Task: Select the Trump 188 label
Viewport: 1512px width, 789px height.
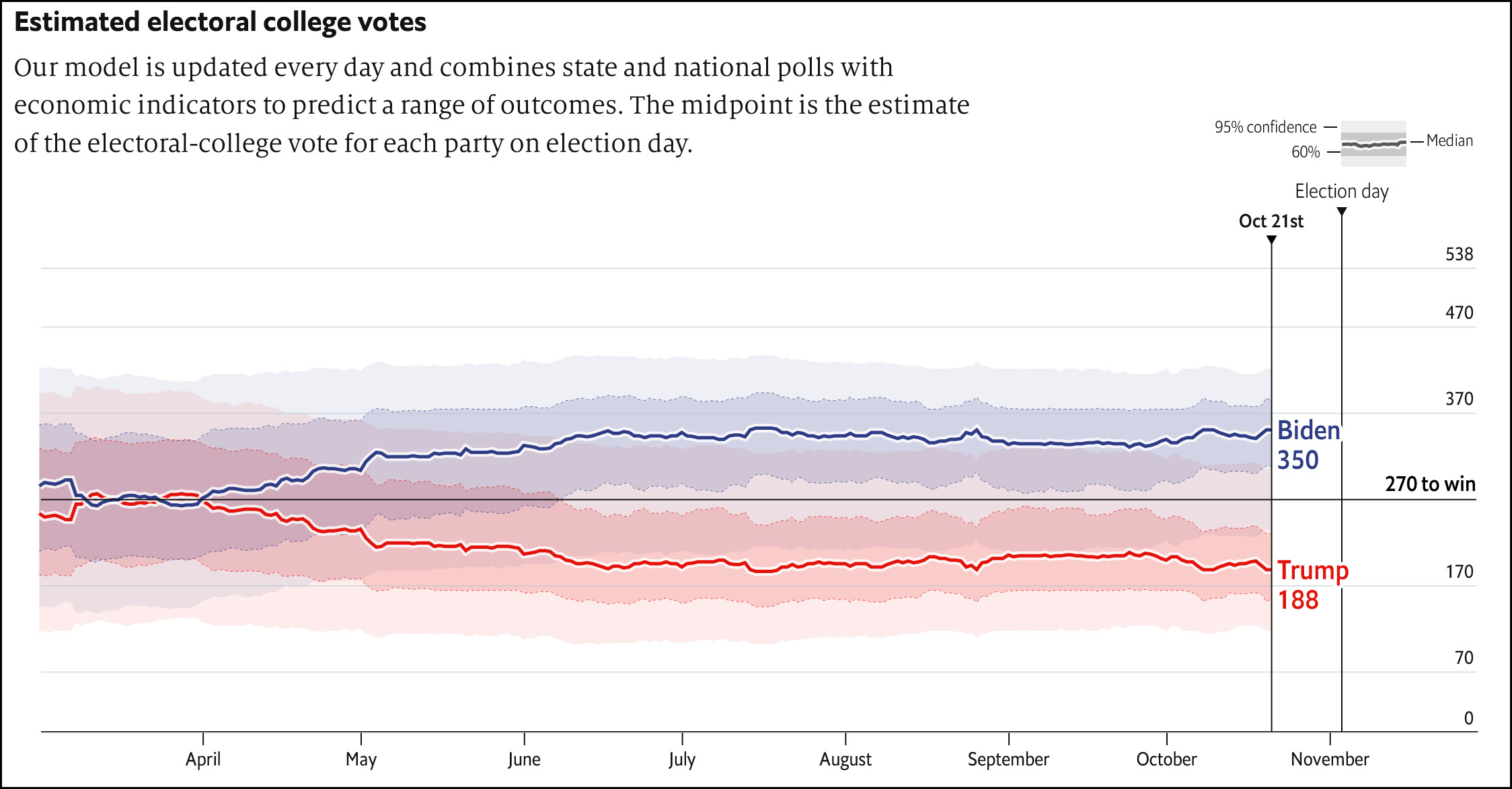Action: click(1312, 585)
